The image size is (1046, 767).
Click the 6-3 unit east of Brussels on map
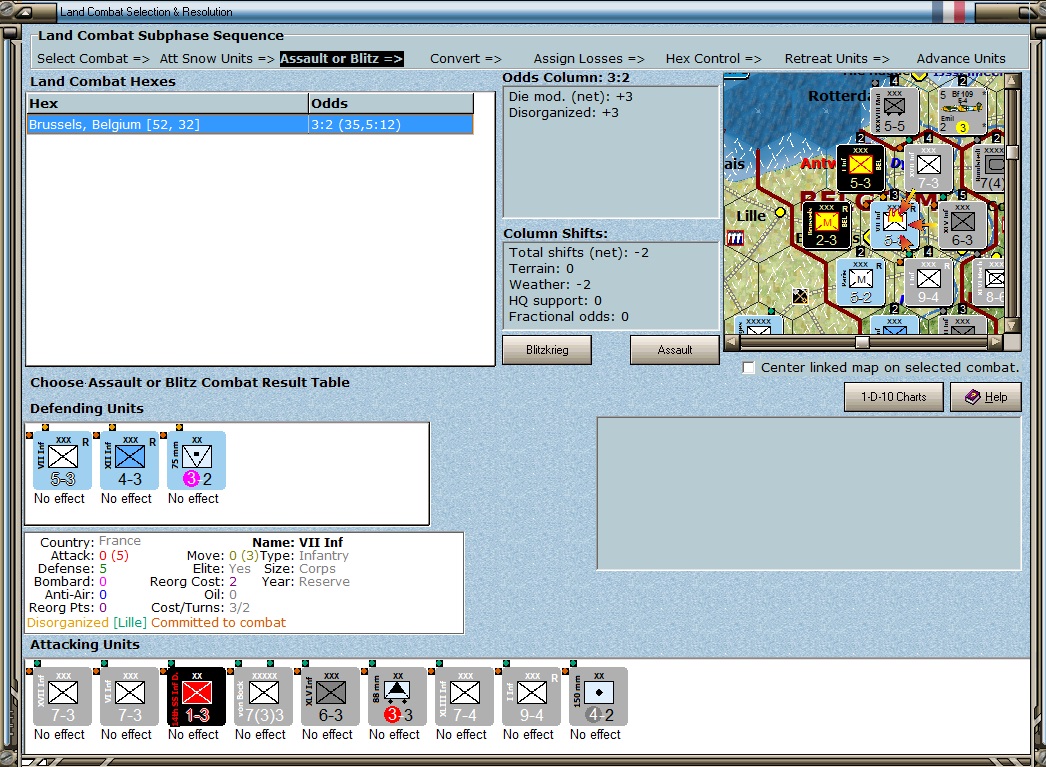962,225
